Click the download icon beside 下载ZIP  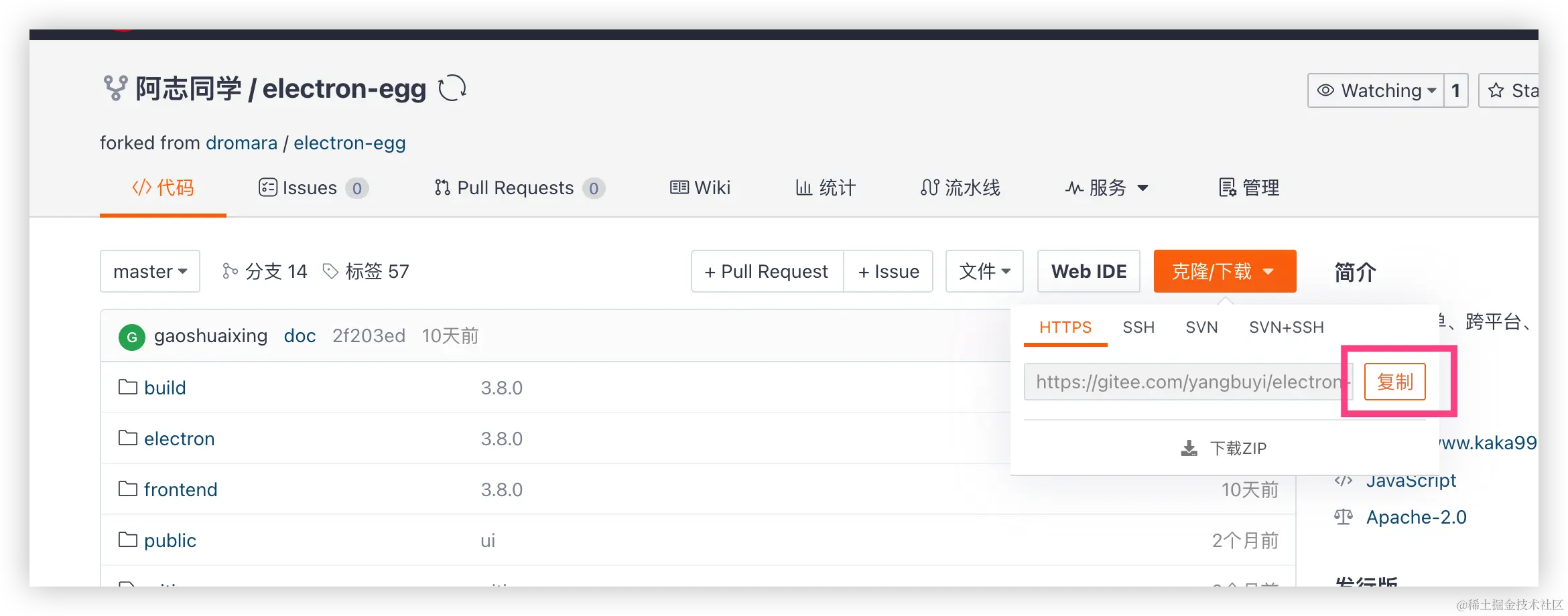(1189, 448)
